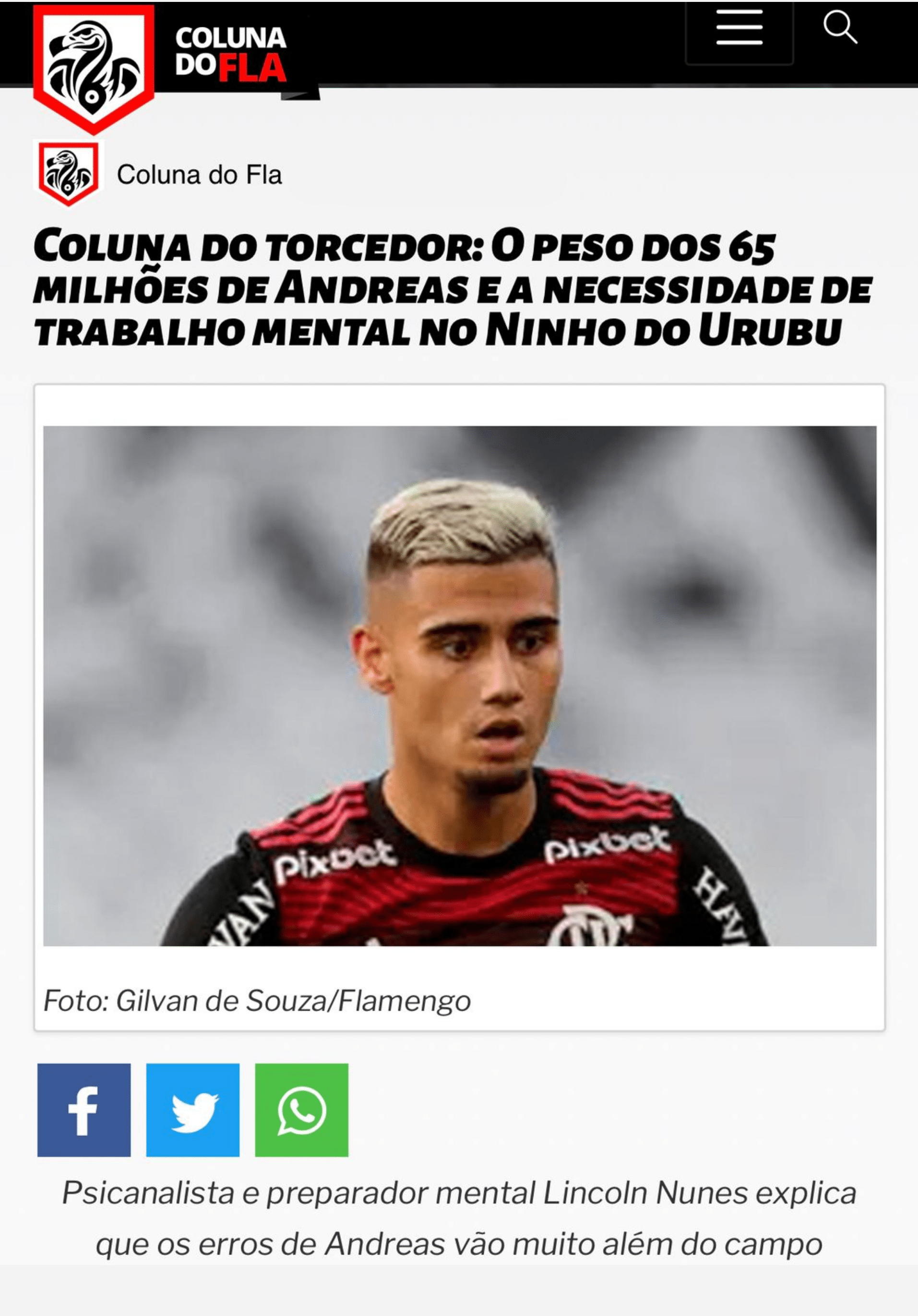Share the article on Twitter
Image resolution: width=918 pixels, height=1316 pixels.
click(192, 1110)
